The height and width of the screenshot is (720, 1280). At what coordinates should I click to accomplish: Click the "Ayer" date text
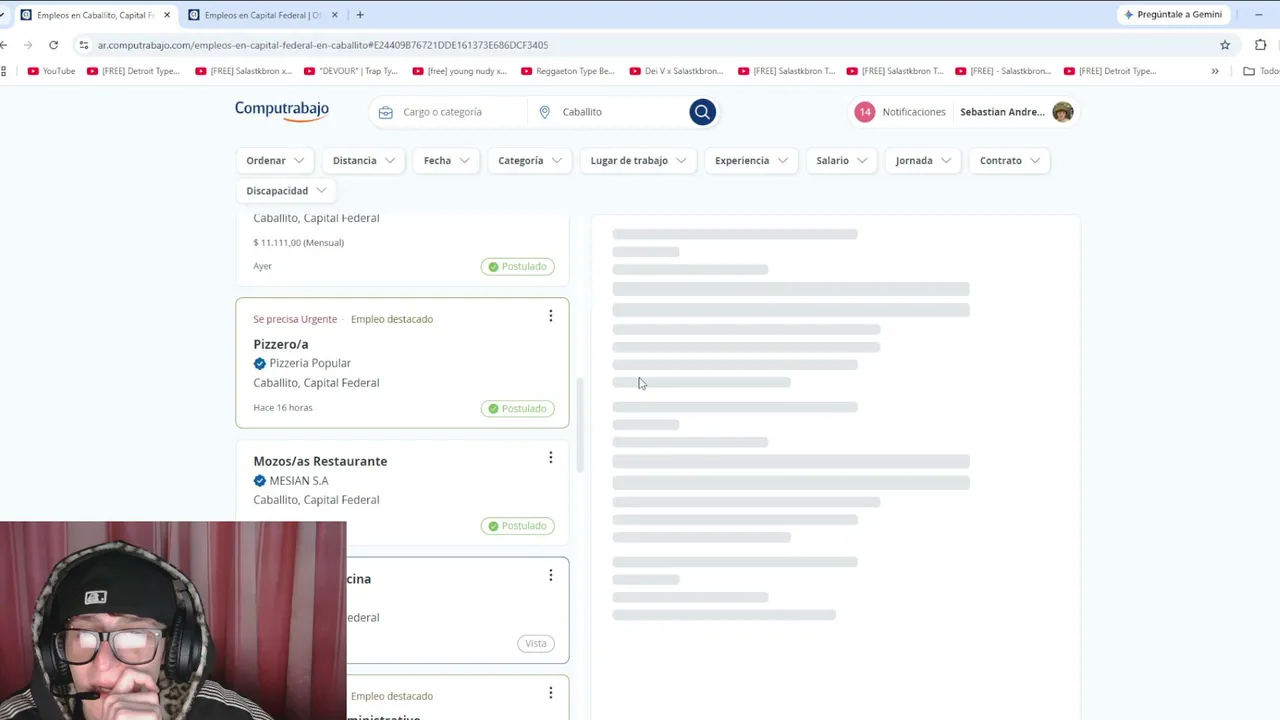[x=262, y=266]
